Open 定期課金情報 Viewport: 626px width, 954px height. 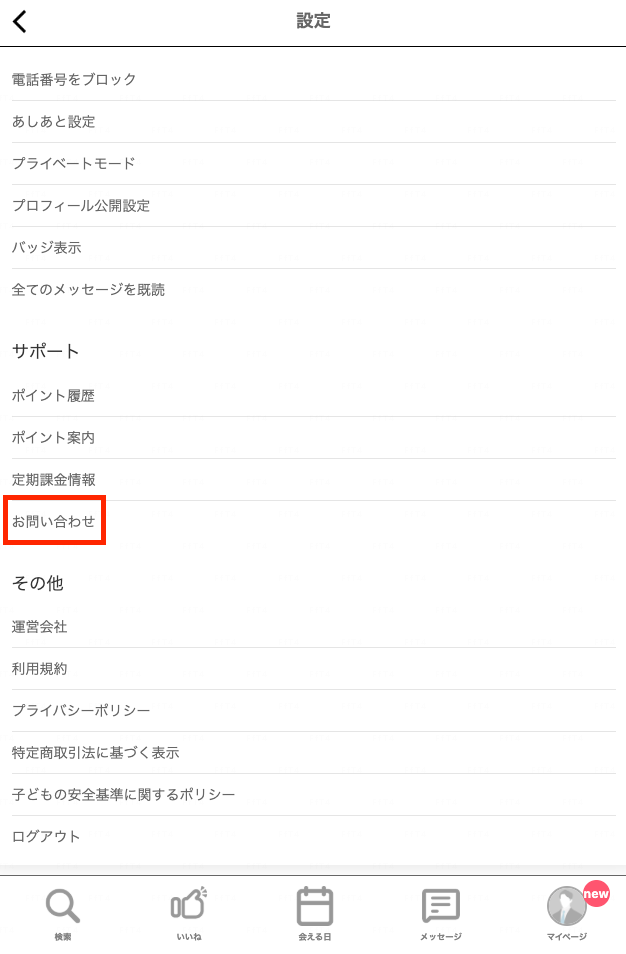click(x=314, y=480)
